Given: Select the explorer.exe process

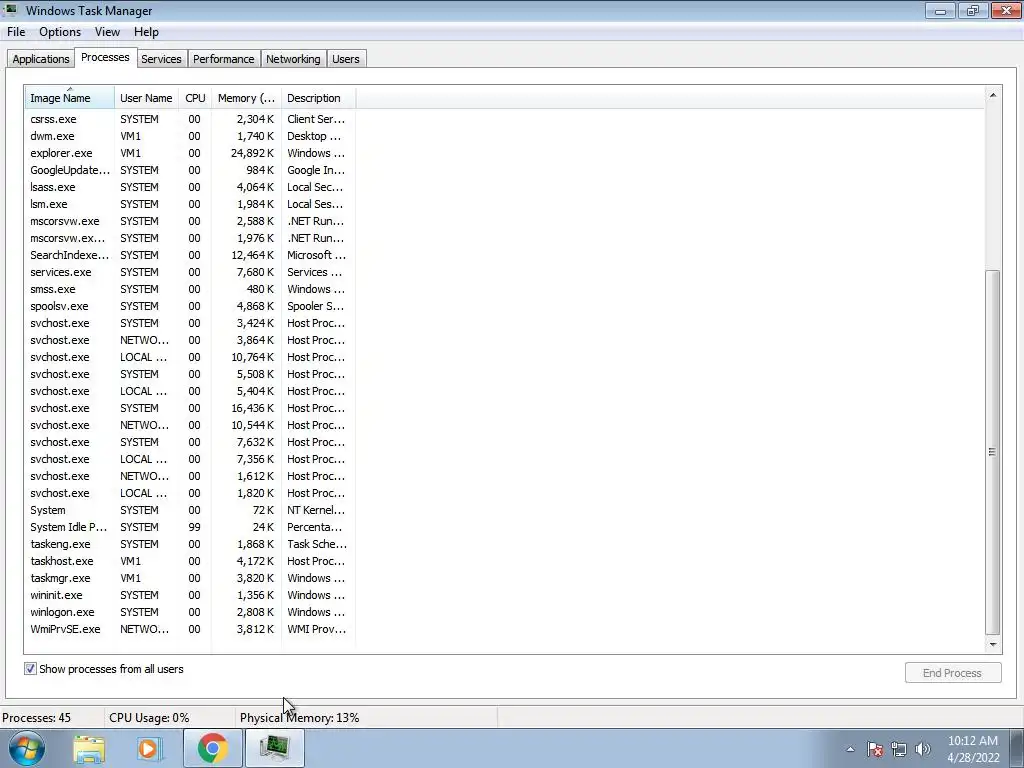Looking at the screenshot, I should pos(189,153).
